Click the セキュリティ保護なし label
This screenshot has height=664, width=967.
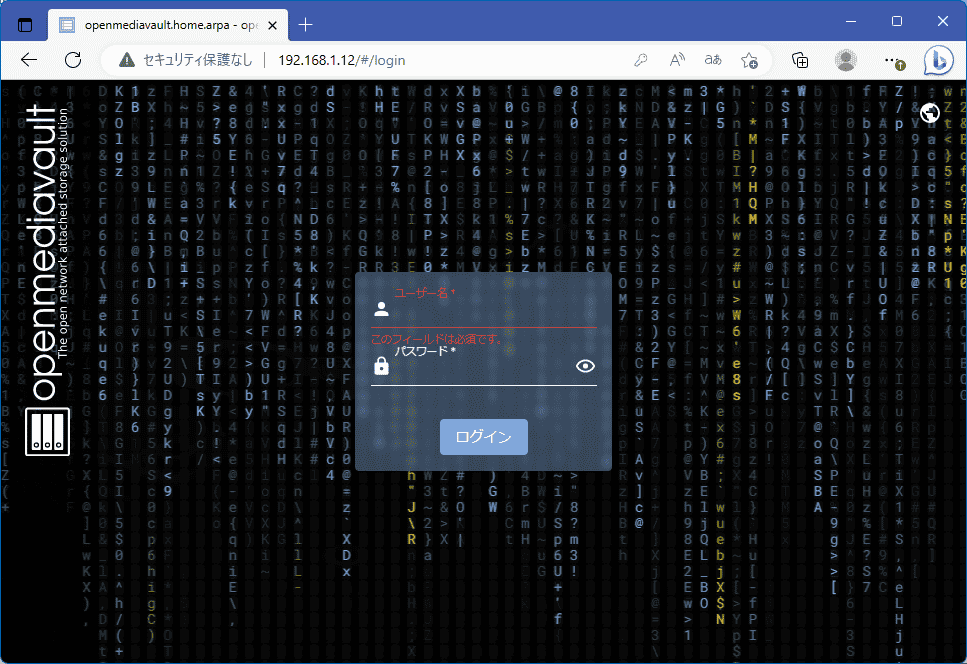tap(198, 60)
